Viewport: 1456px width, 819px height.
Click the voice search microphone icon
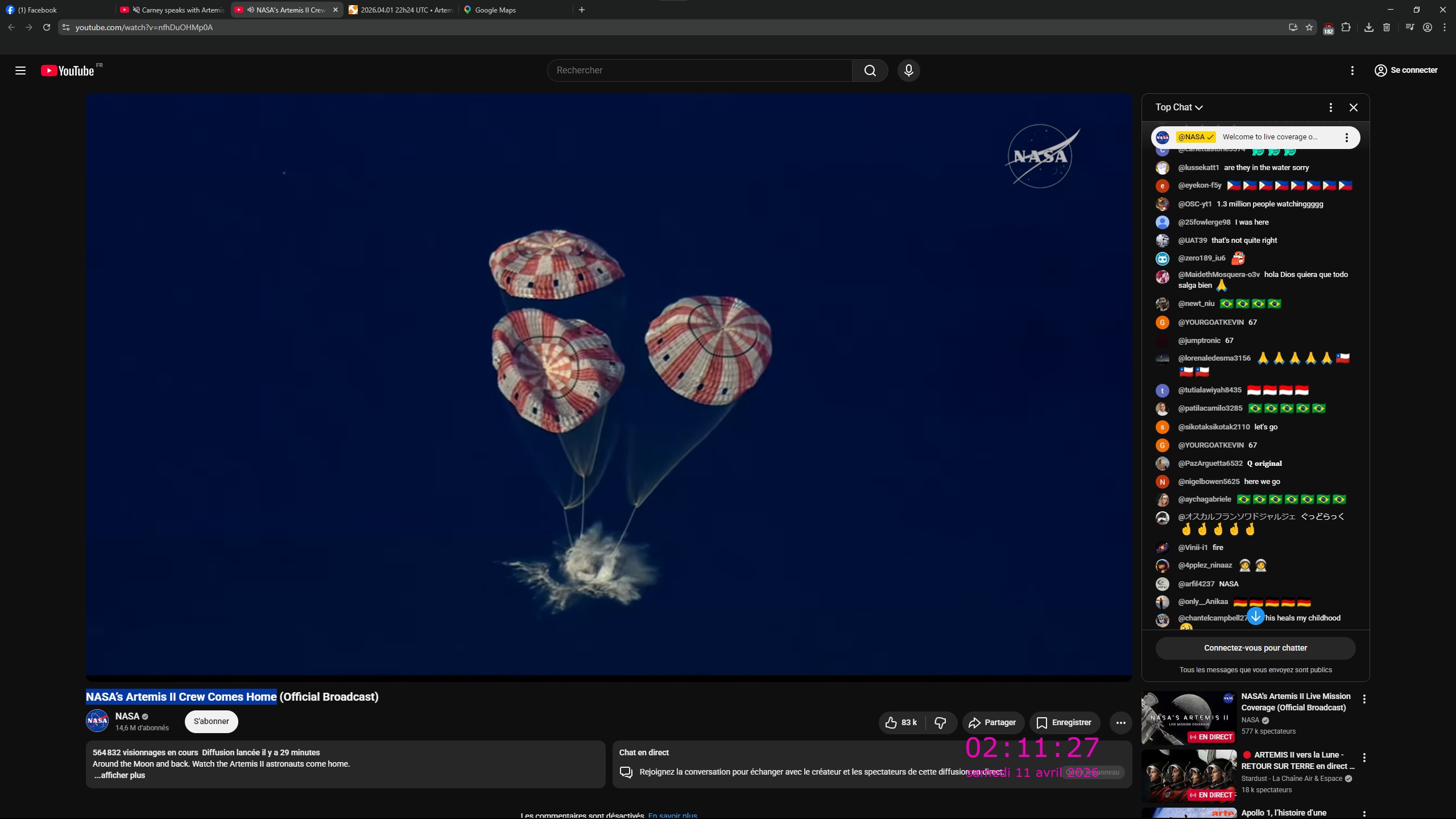point(908,71)
